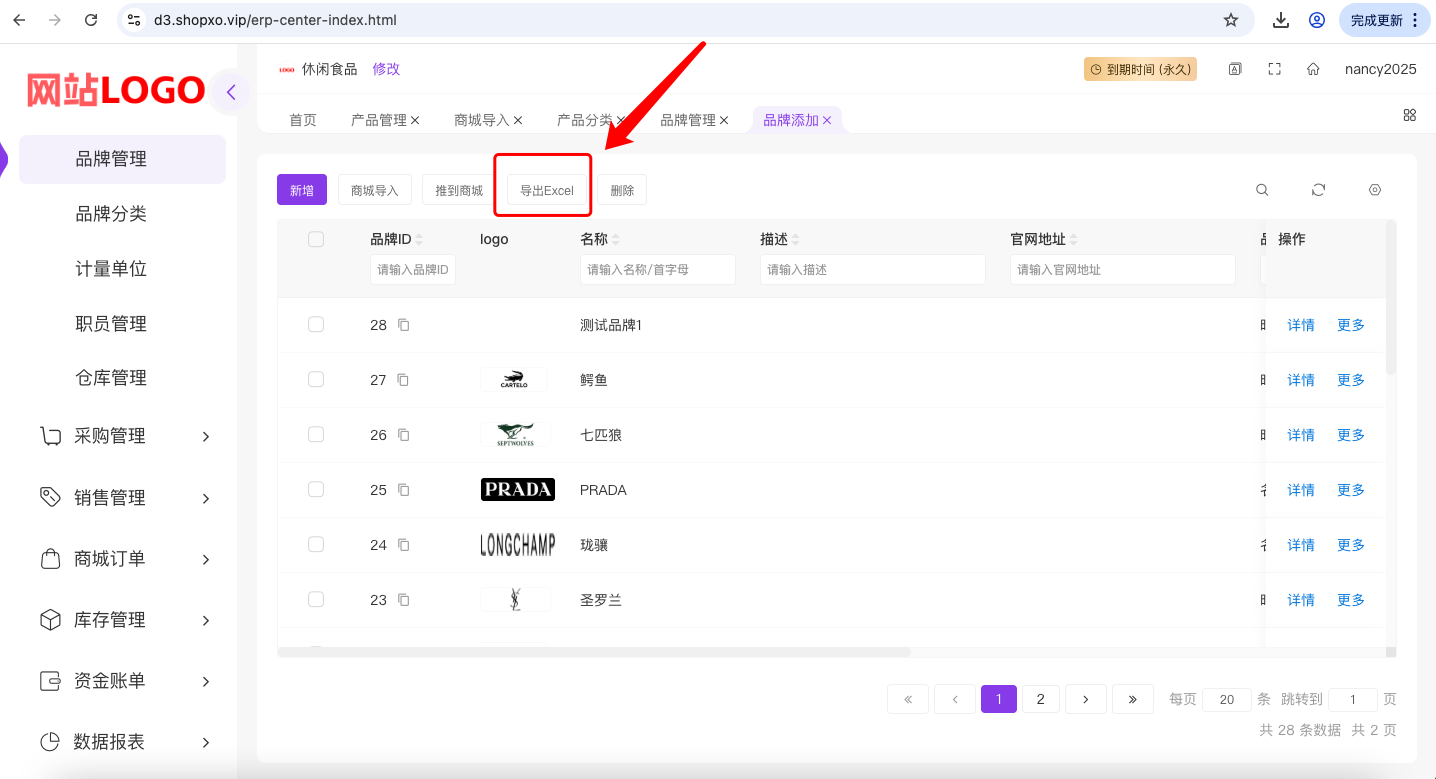Switch to the 商城导入 tab
1436x779 pixels.
coord(482,120)
